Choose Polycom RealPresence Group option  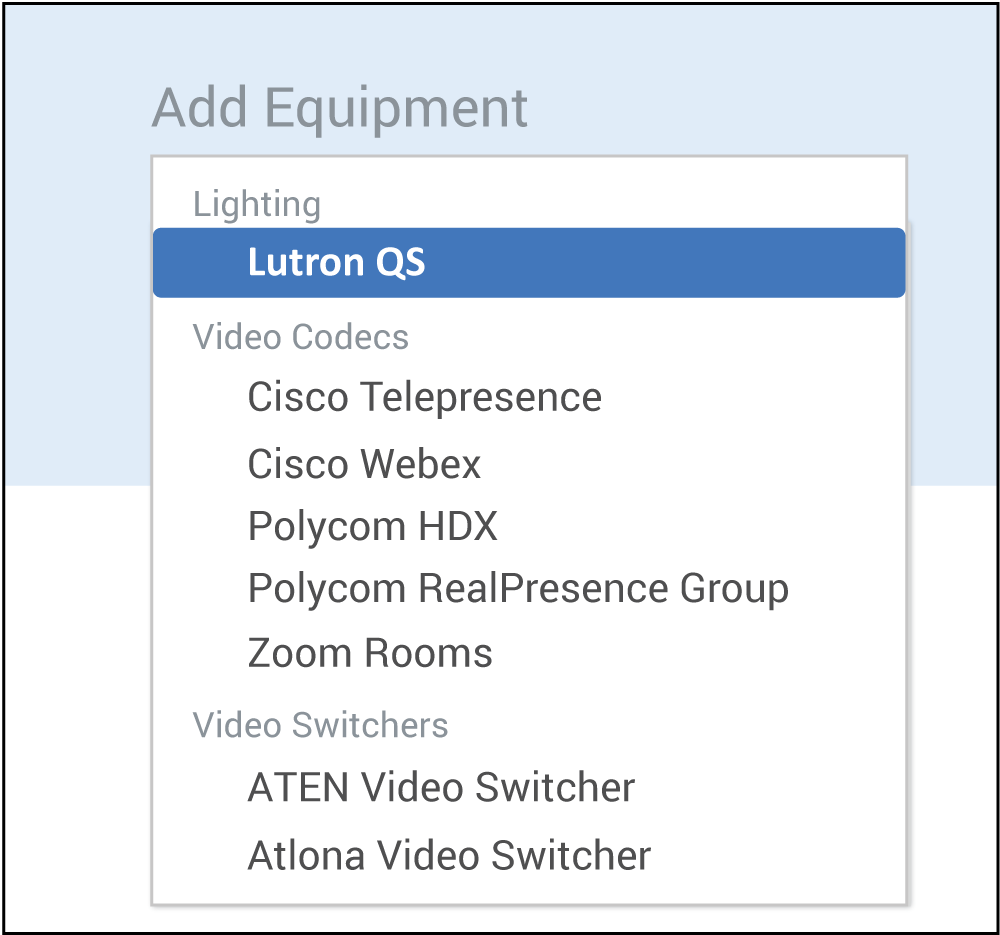[x=518, y=589]
